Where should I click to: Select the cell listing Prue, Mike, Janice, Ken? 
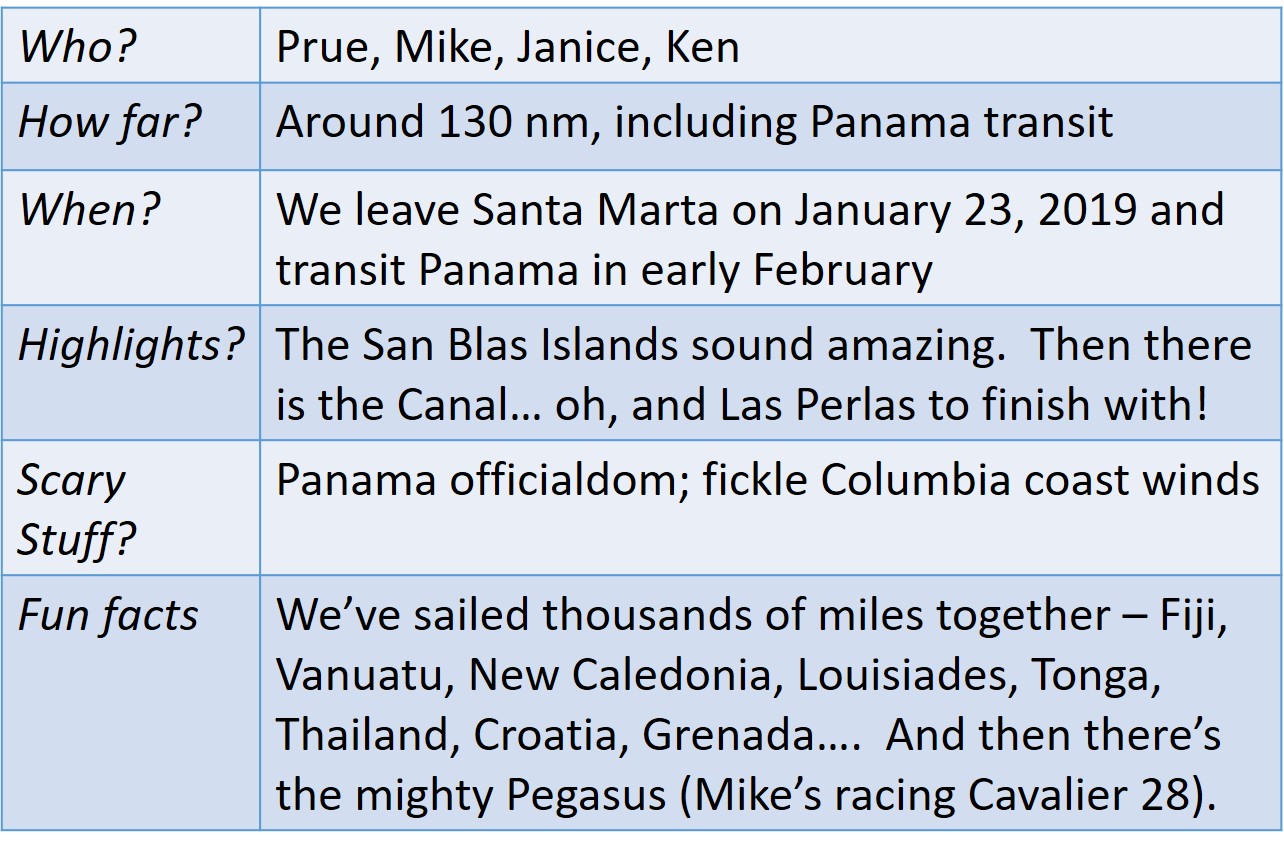pos(507,48)
